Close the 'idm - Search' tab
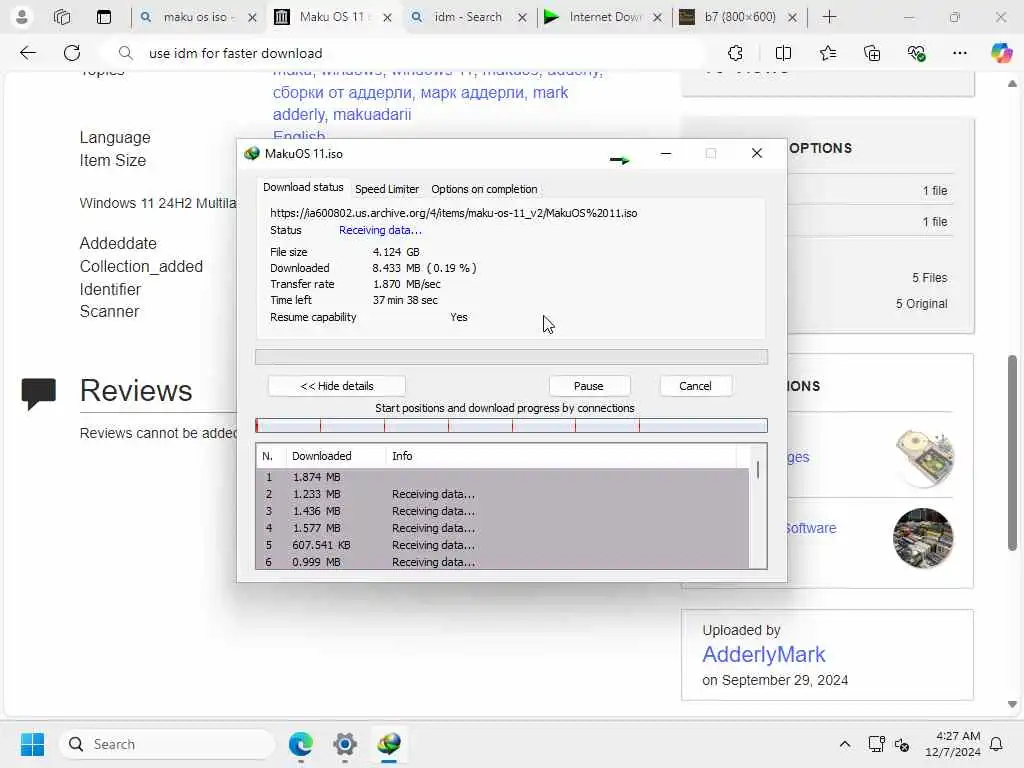 (522, 18)
